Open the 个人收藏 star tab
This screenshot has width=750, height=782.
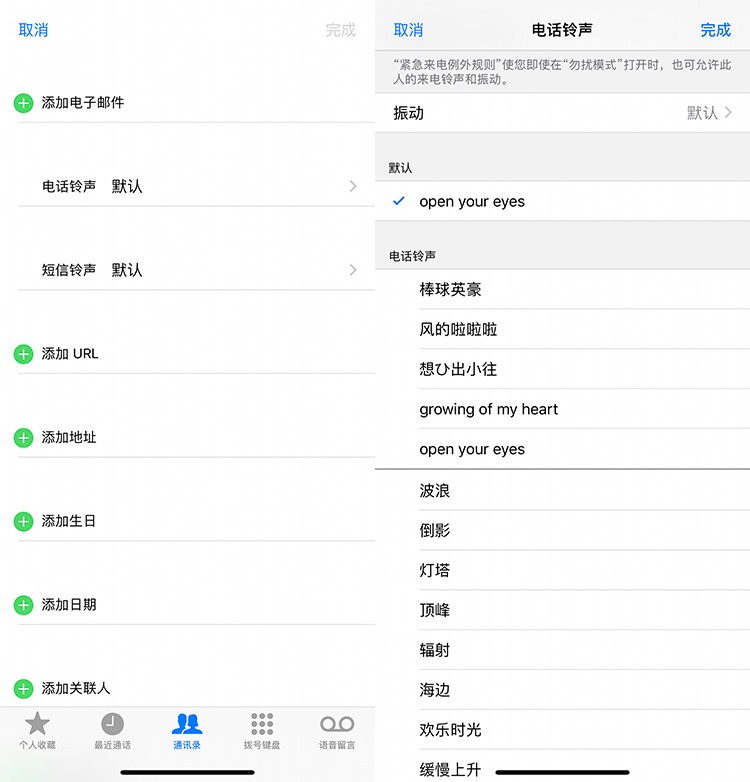coord(37,731)
